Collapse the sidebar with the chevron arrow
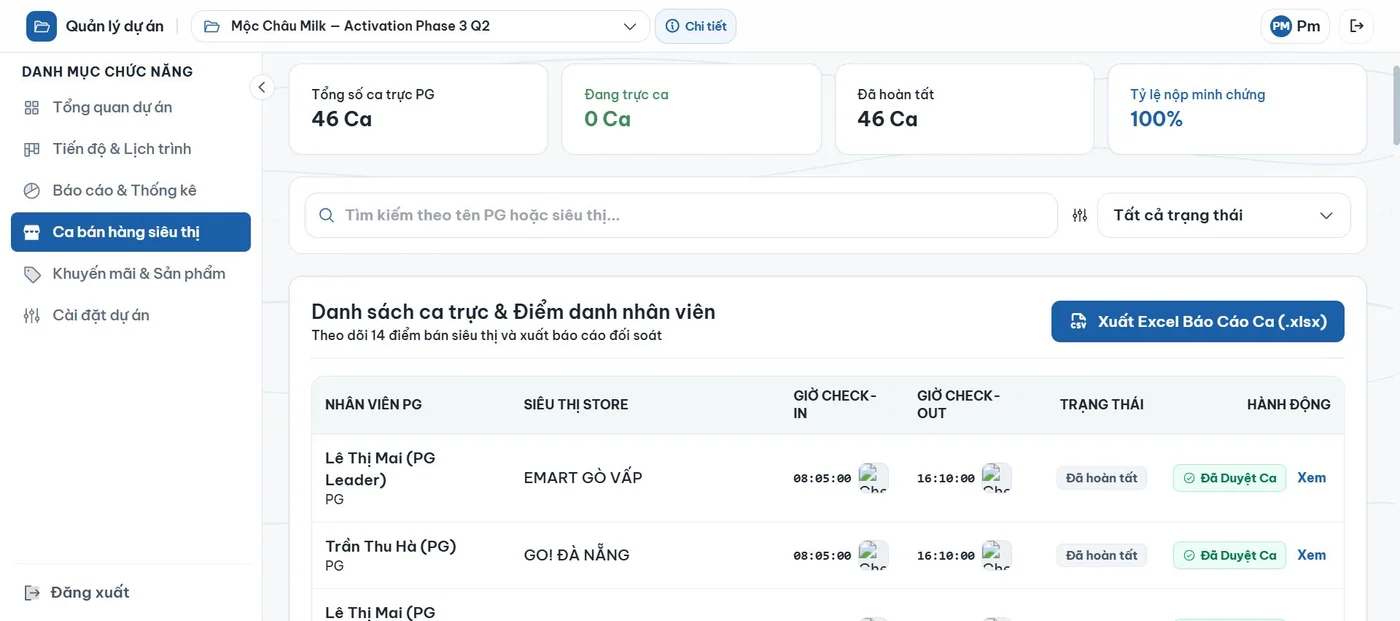 [262, 87]
